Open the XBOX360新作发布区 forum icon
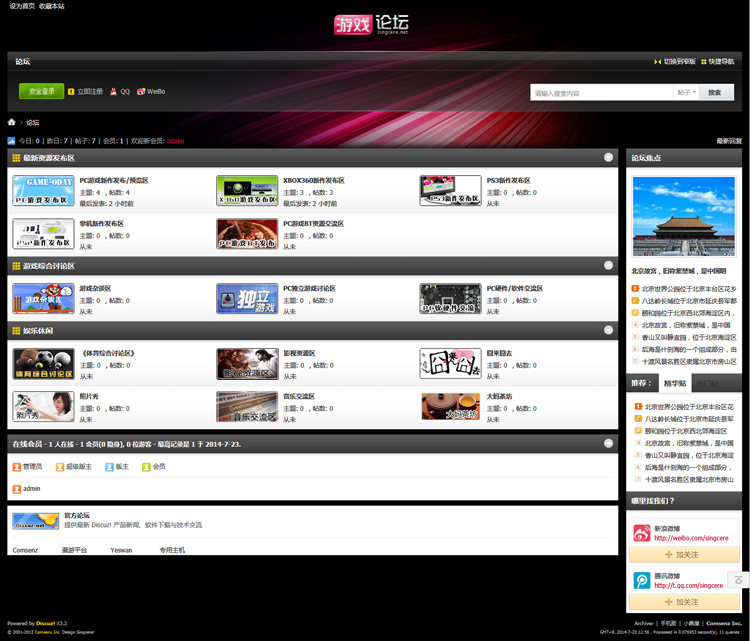This screenshot has height=641, width=750. (247, 190)
